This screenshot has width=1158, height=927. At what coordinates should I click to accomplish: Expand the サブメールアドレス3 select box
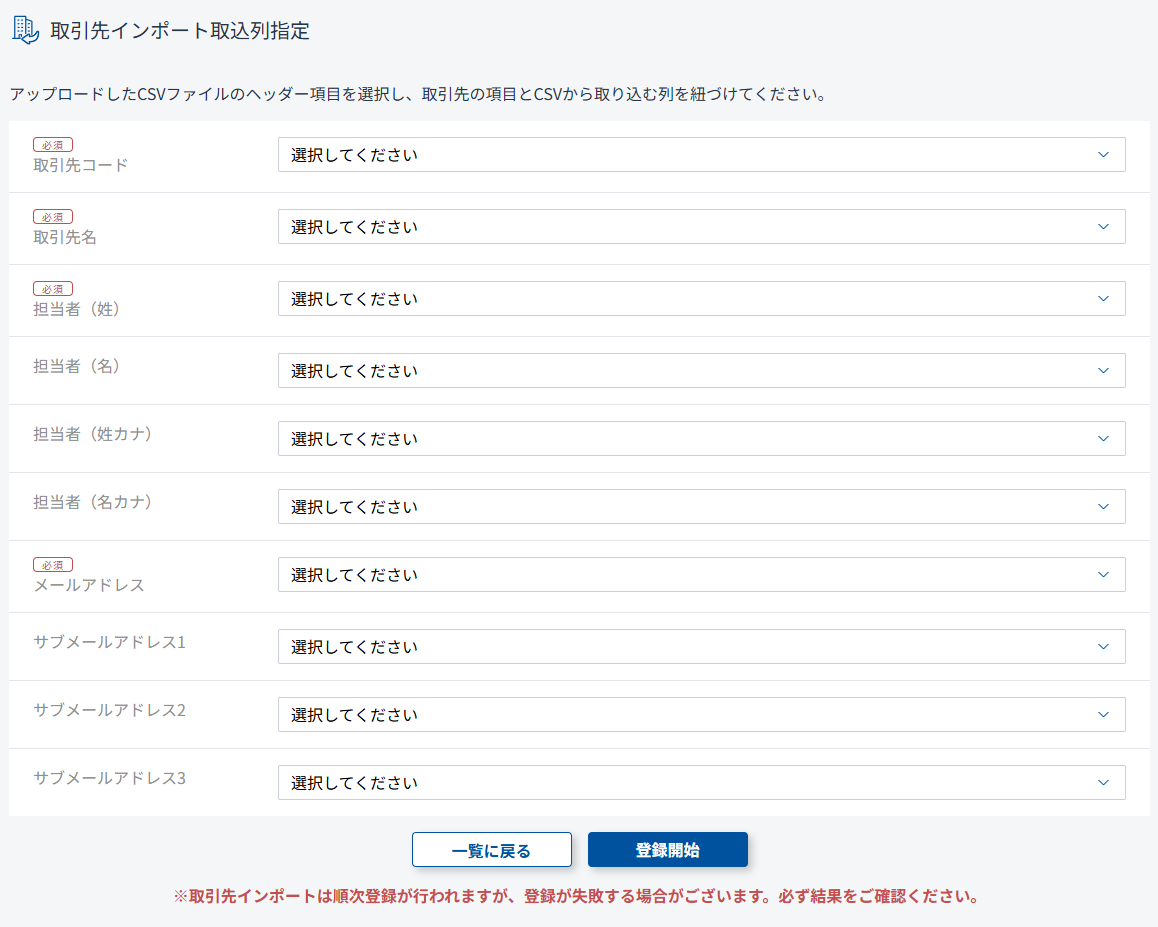pyautogui.click(x=700, y=783)
